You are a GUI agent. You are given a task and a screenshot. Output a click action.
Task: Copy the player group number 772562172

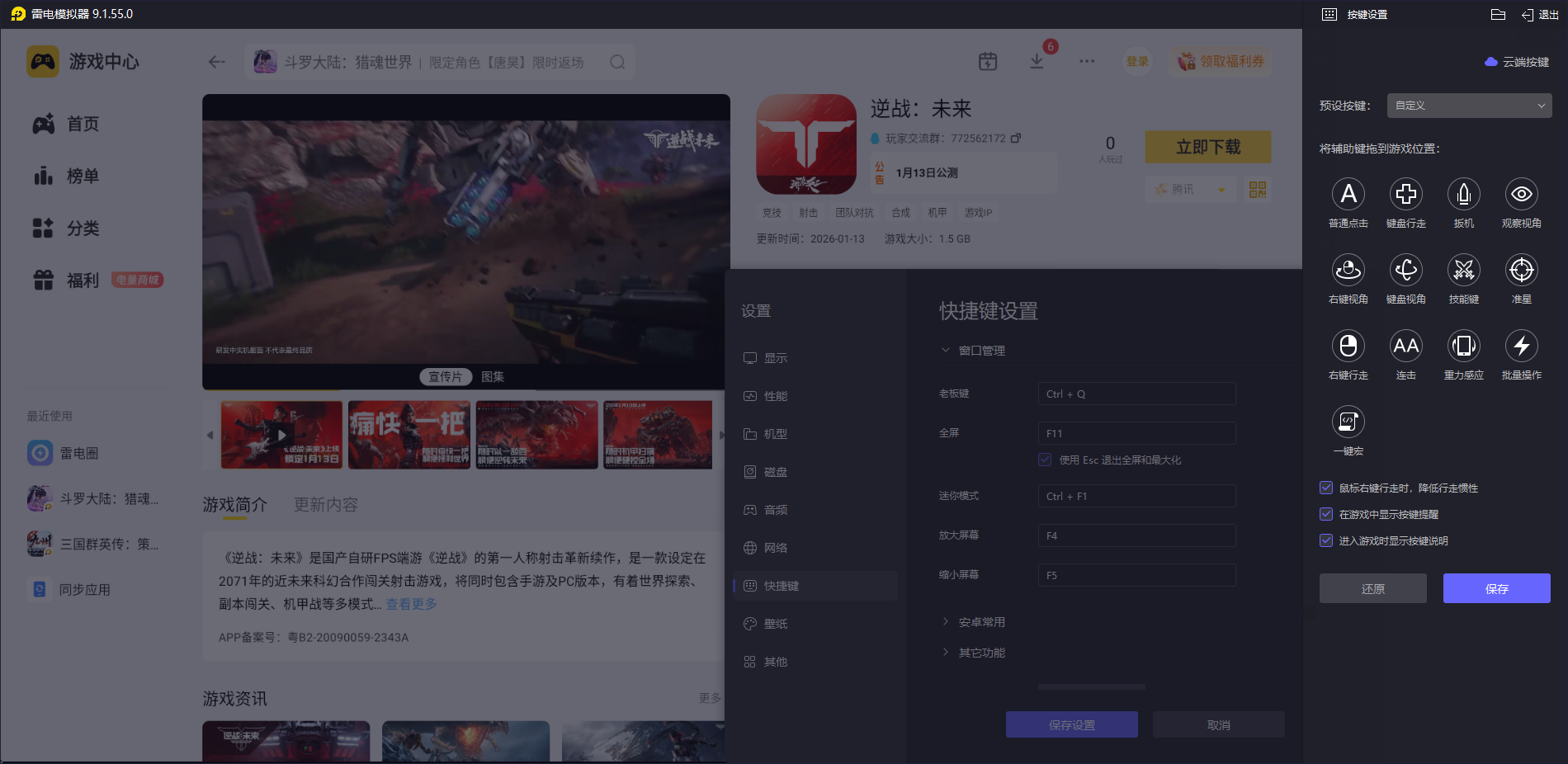pyautogui.click(x=1016, y=139)
